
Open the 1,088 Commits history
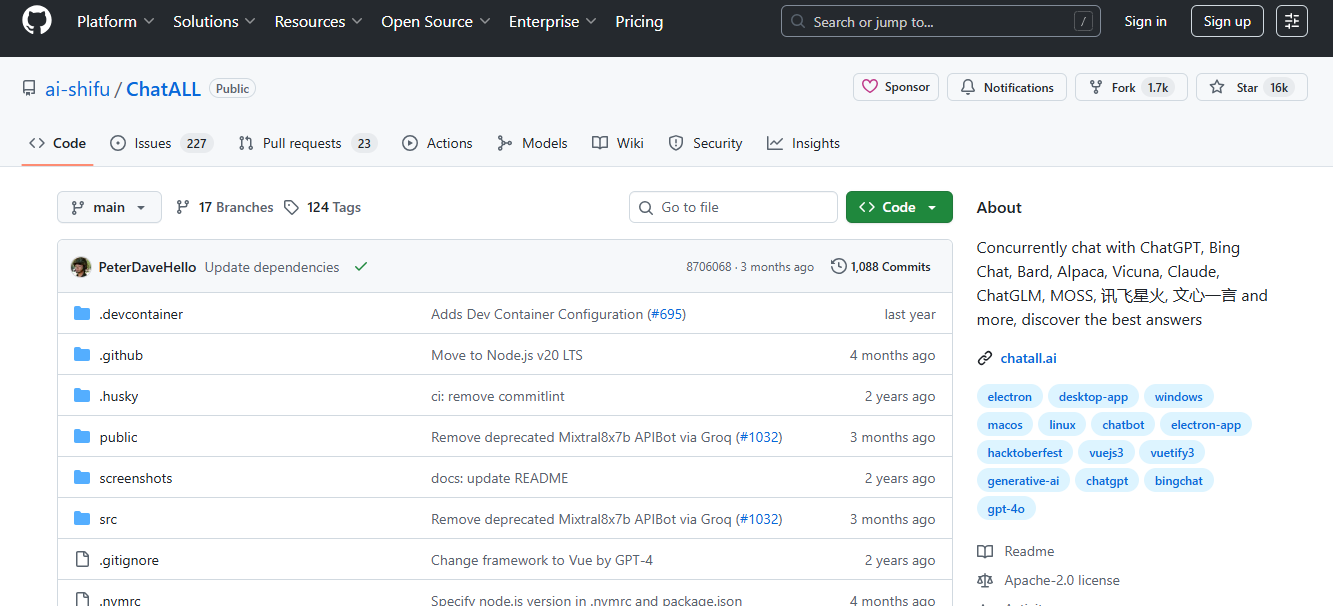[881, 267]
